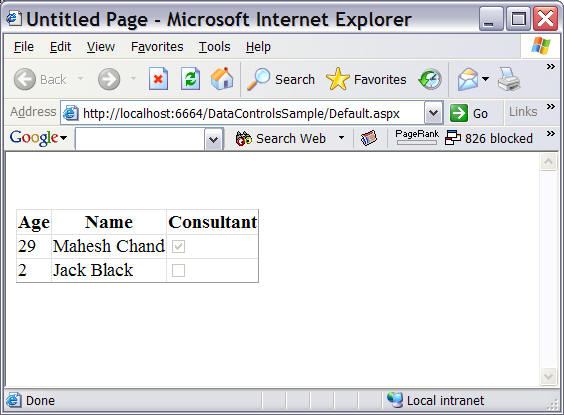This screenshot has height=415, width=564.
Task: Click inside the Google search text box
Action: pyautogui.click(x=140, y=139)
